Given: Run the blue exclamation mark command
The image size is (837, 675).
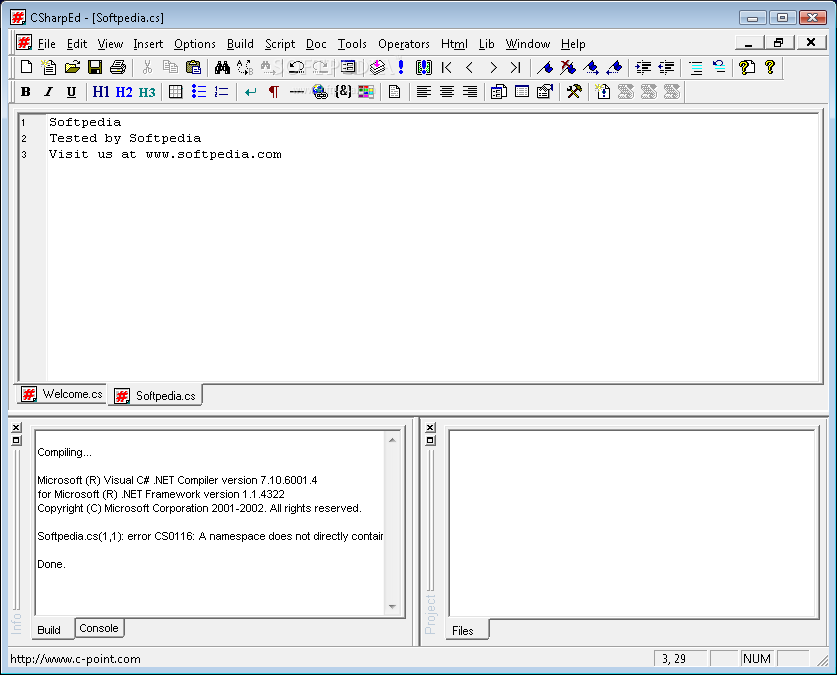Looking at the screenshot, I should pos(401,67).
